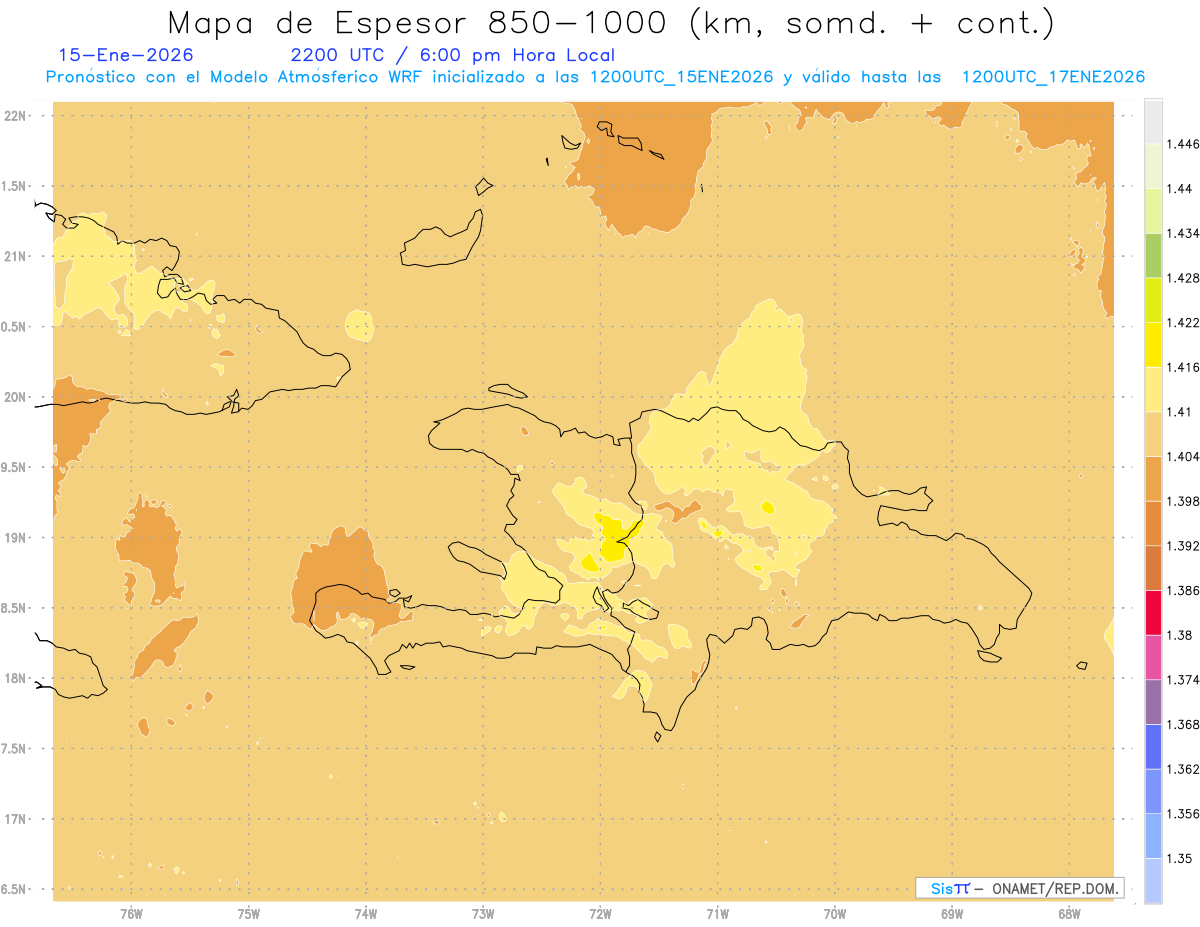The image size is (1200, 927).
Task: Select the gray swatch at top of color scale
Action: click(1153, 120)
